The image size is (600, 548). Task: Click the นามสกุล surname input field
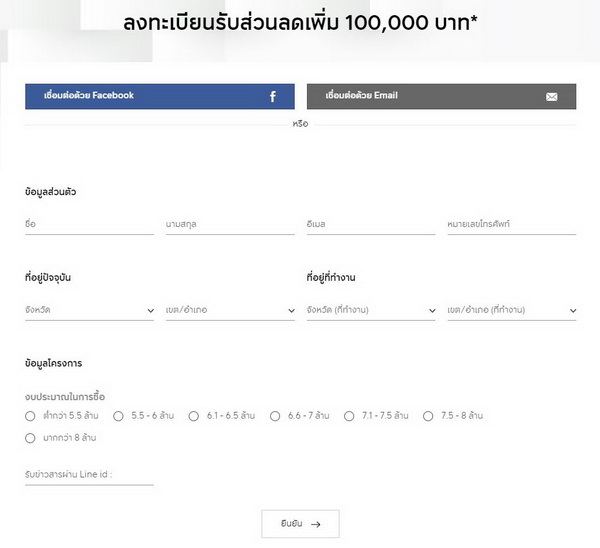tap(230, 224)
